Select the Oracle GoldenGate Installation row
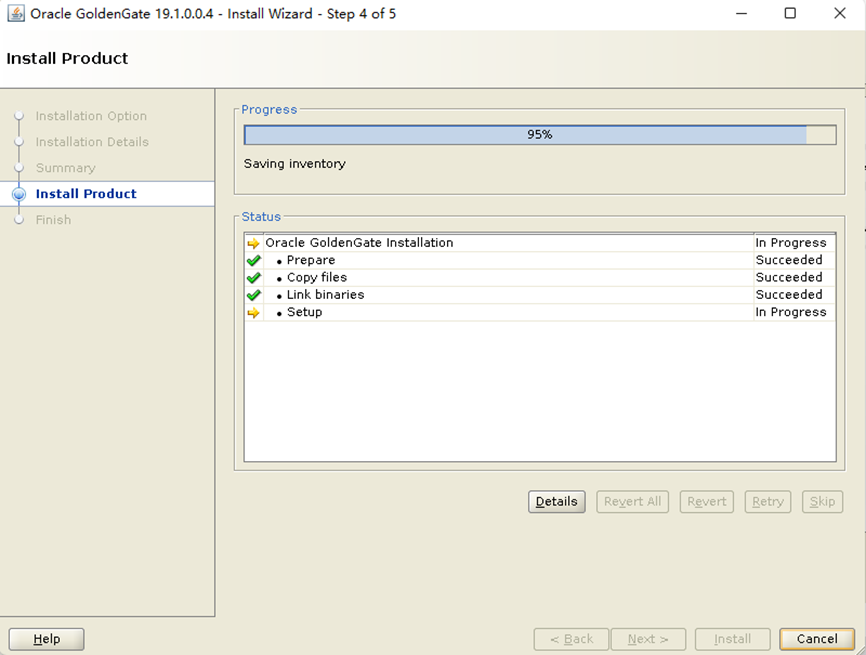Image resolution: width=866 pixels, height=655 pixels. [x=540, y=243]
